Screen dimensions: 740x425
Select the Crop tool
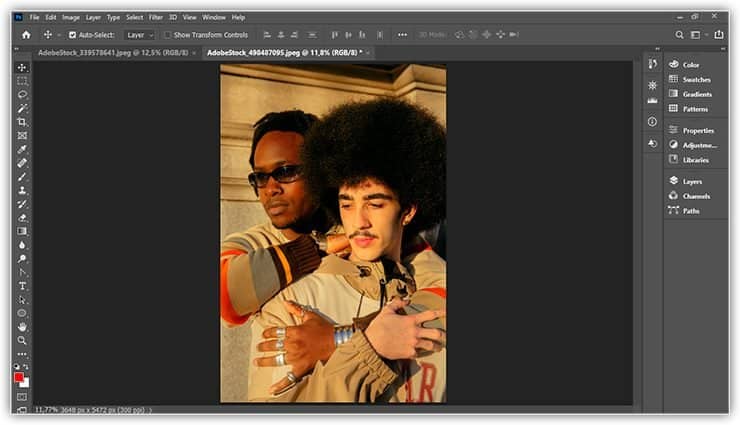(x=22, y=121)
